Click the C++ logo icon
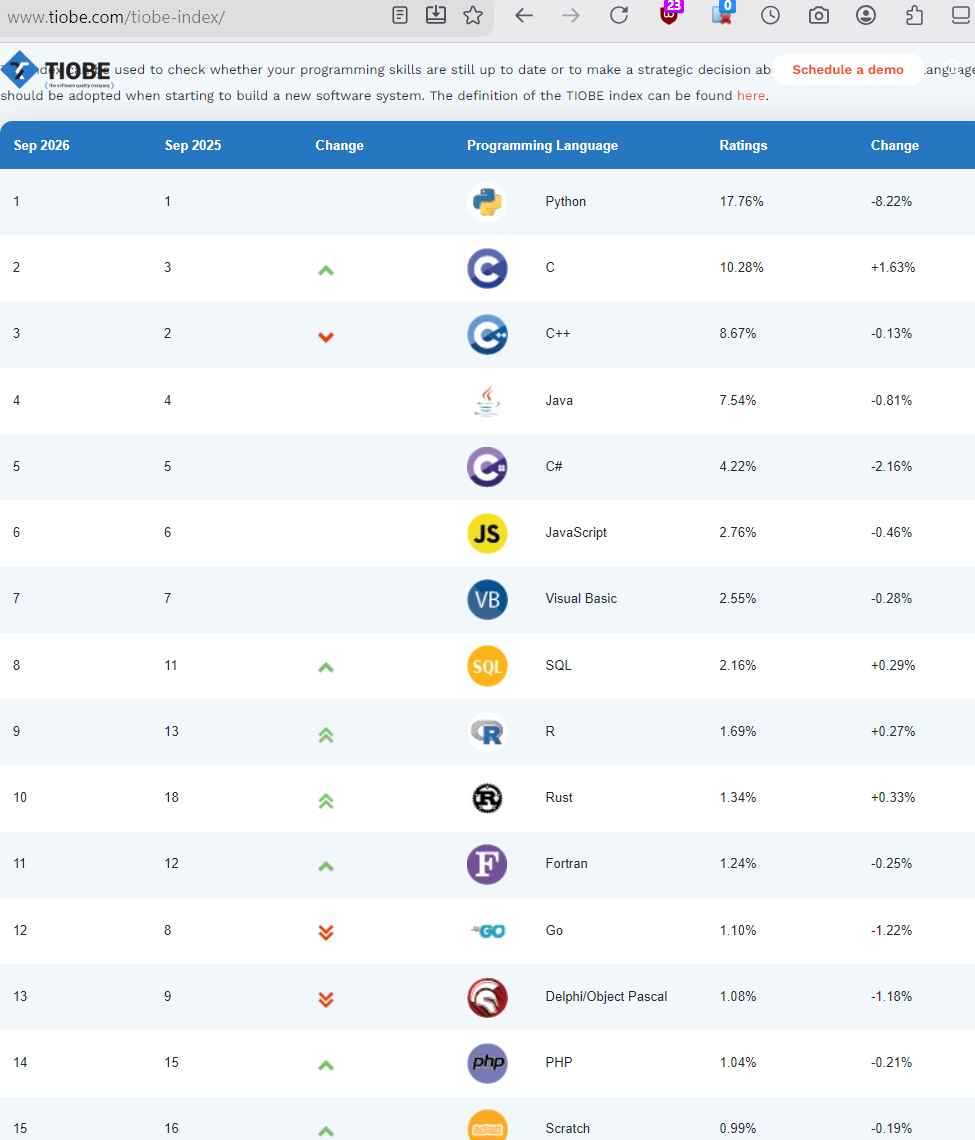This screenshot has height=1140, width=975. (487, 334)
